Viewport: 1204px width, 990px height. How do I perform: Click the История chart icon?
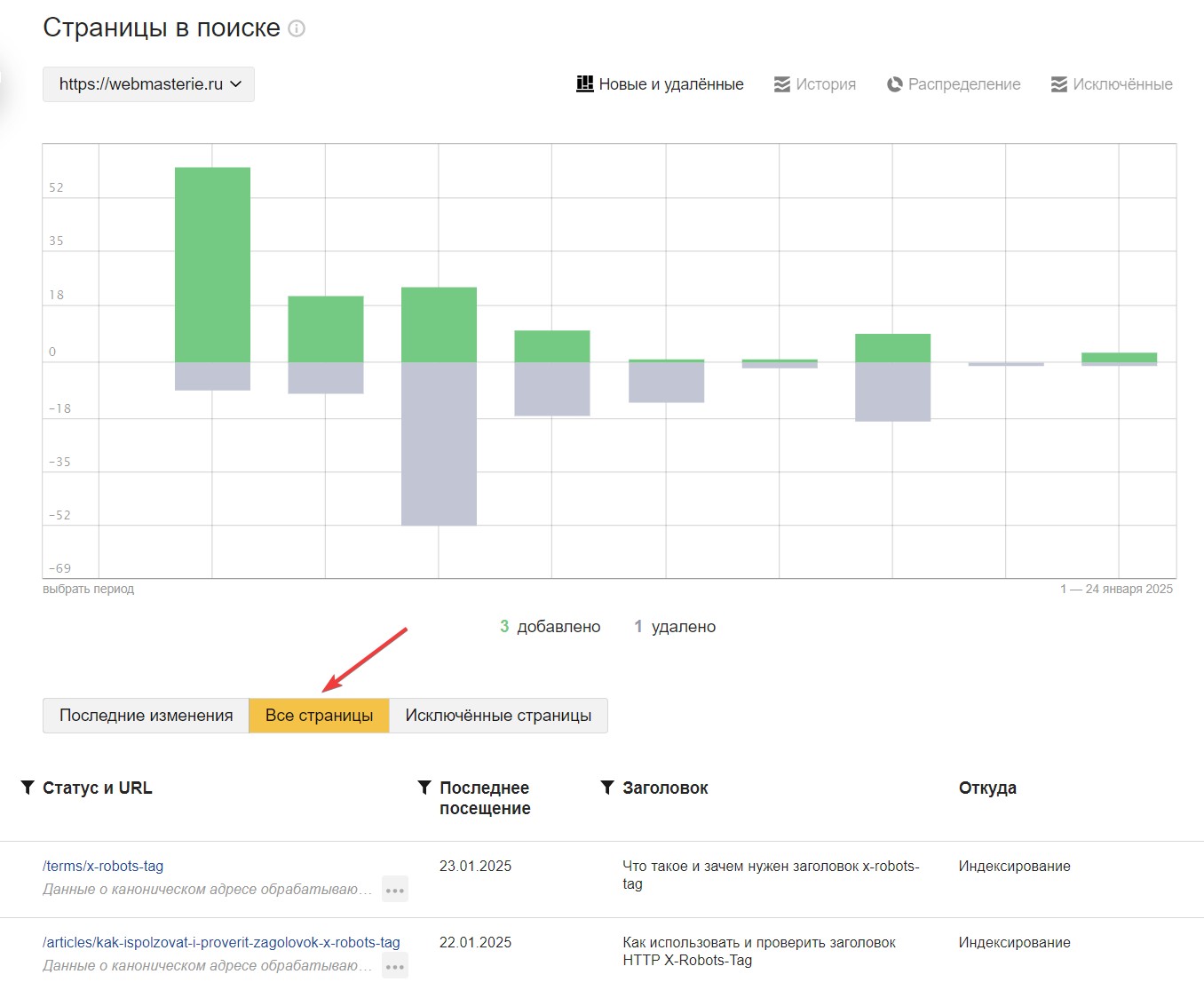click(781, 84)
